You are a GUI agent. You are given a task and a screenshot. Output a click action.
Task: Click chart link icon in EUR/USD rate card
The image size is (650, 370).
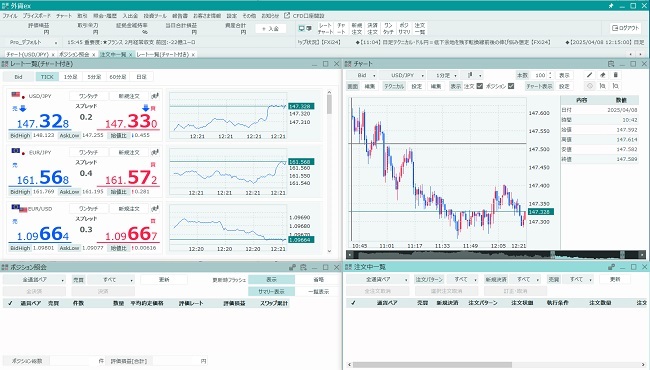pyautogui.click(x=155, y=208)
